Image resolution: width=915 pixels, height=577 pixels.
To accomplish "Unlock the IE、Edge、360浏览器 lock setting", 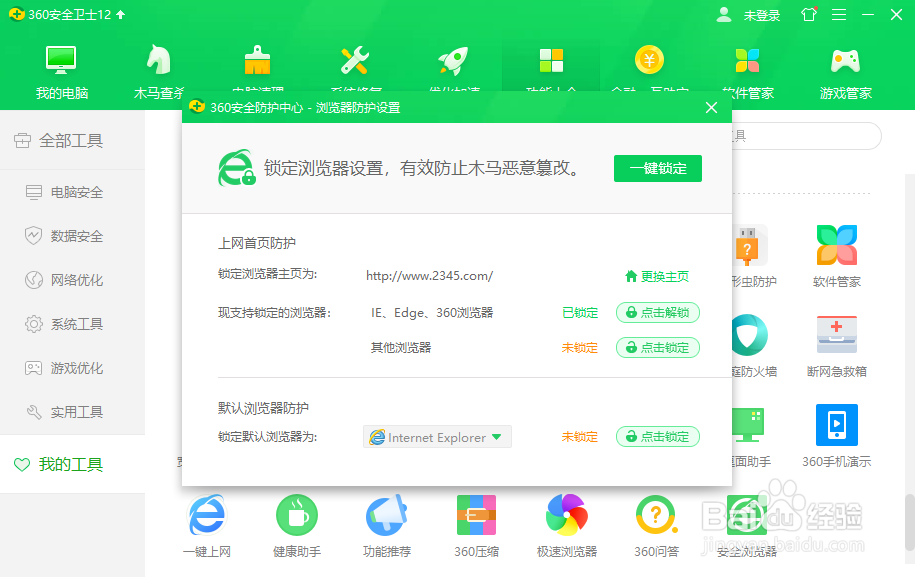I will click(657, 312).
